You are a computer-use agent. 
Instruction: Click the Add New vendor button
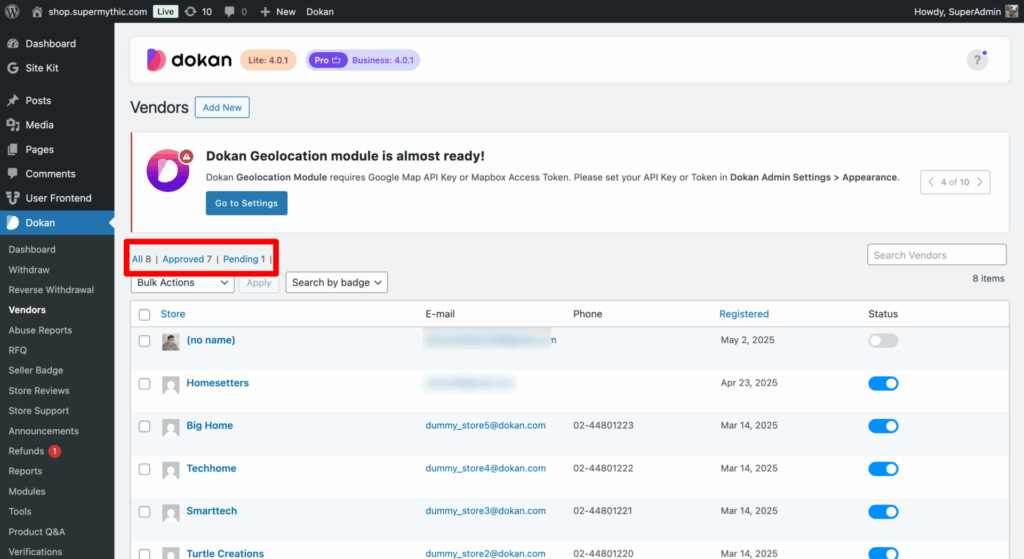[222, 107]
